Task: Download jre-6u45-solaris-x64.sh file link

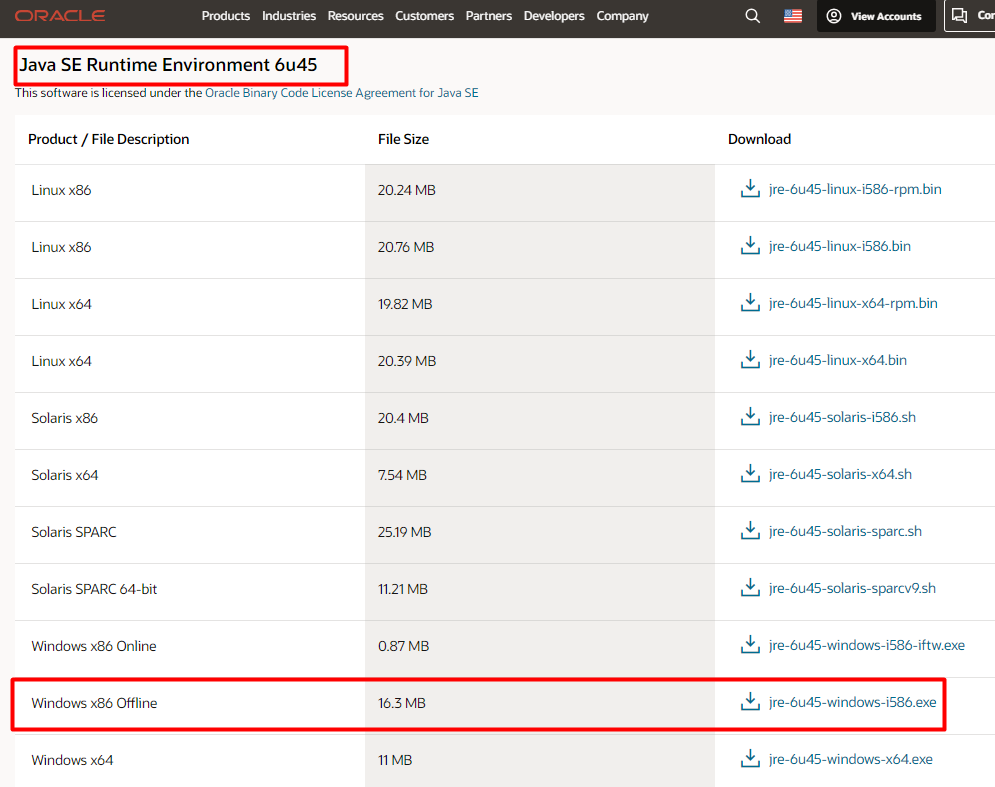Action: pos(840,475)
